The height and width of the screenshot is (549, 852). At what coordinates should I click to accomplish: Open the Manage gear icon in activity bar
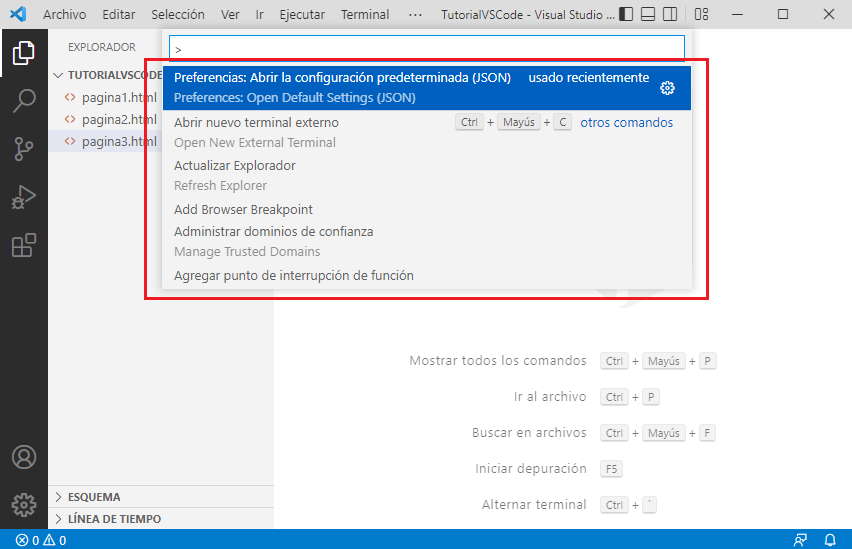(24, 505)
